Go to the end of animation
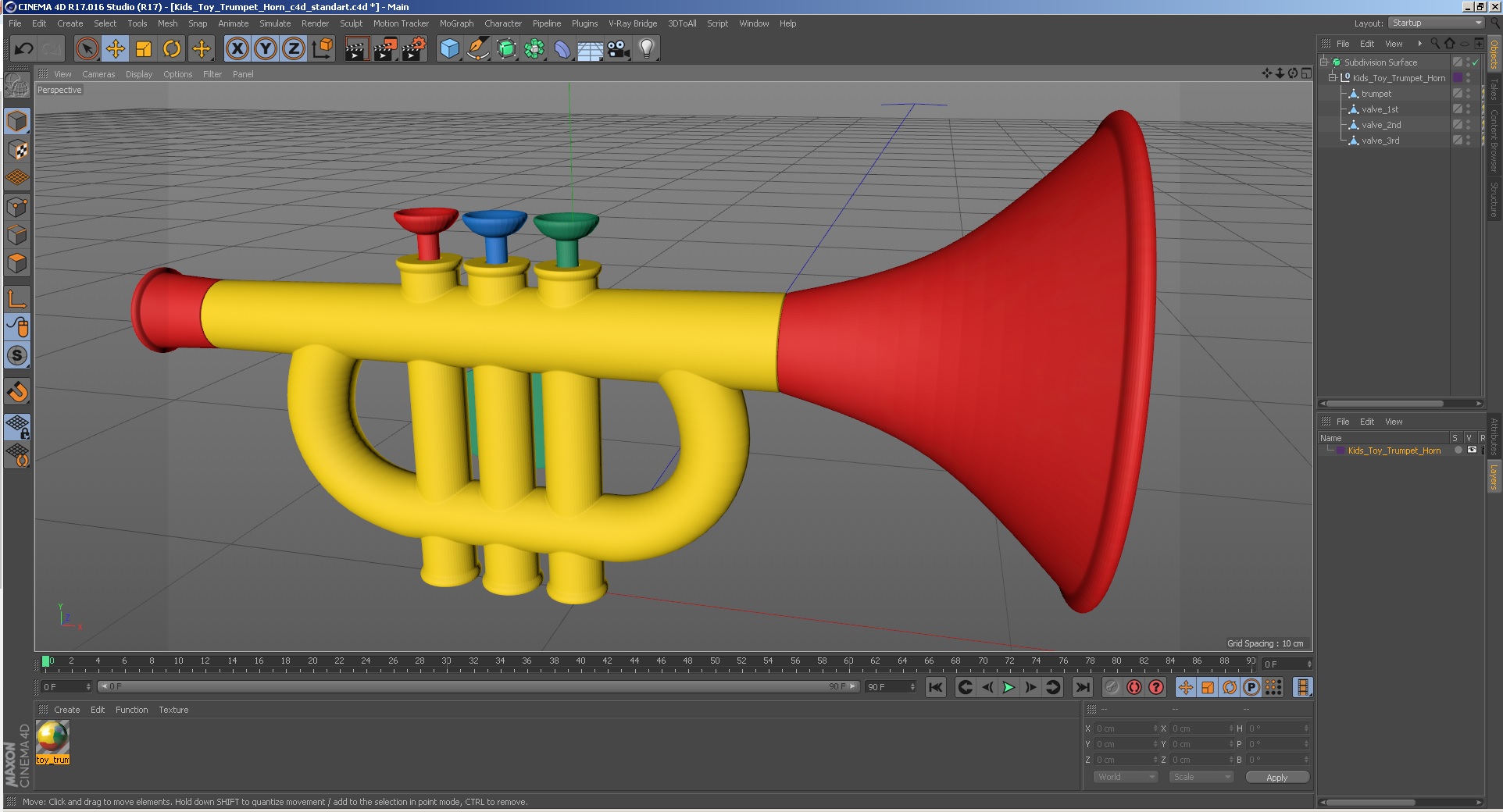Image resolution: width=1503 pixels, height=812 pixels. tap(1082, 687)
